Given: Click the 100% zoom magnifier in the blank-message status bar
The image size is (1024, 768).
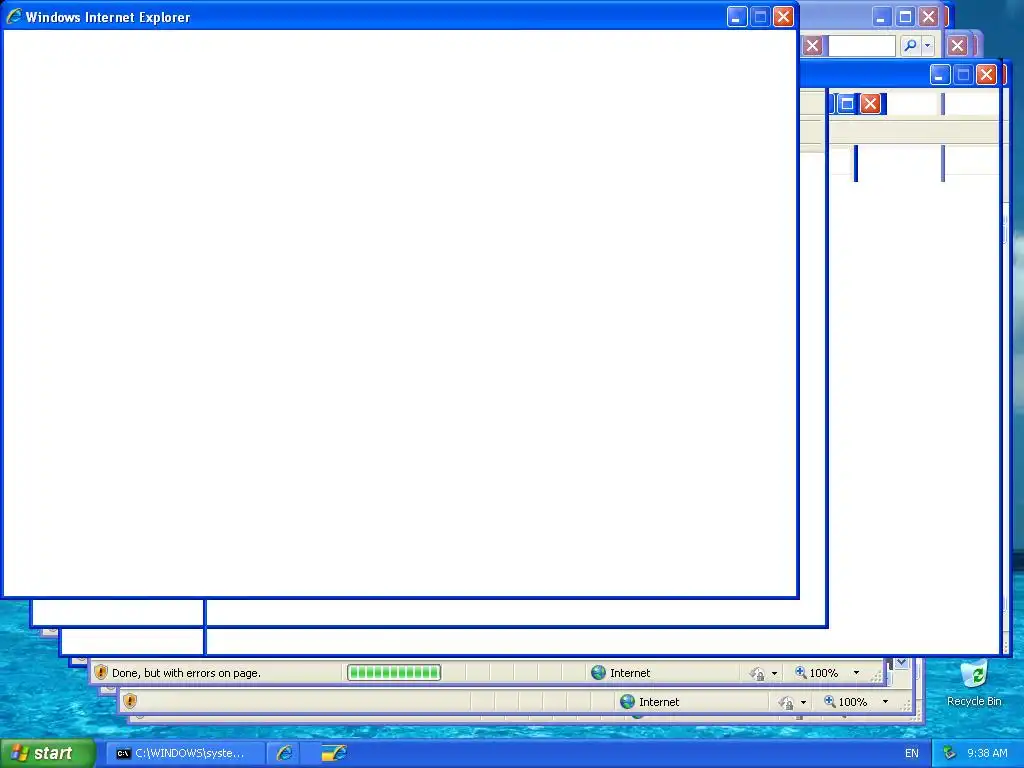Looking at the screenshot, I should (x=829, y=701).
